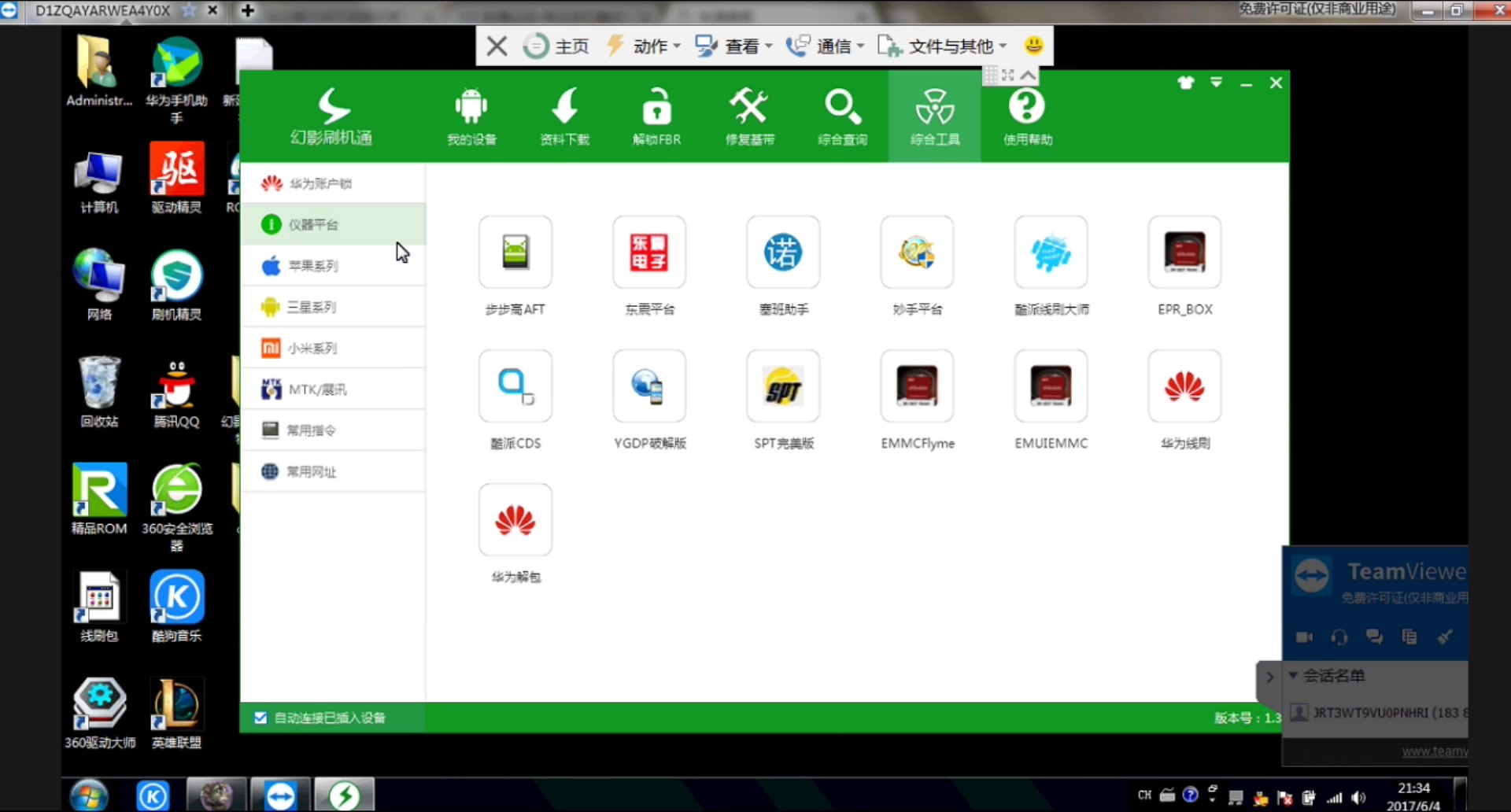1511x812 pixels.
Task: Select 三星系列 sidebar item
Action: pyautogui.click(x=333, y=307)
